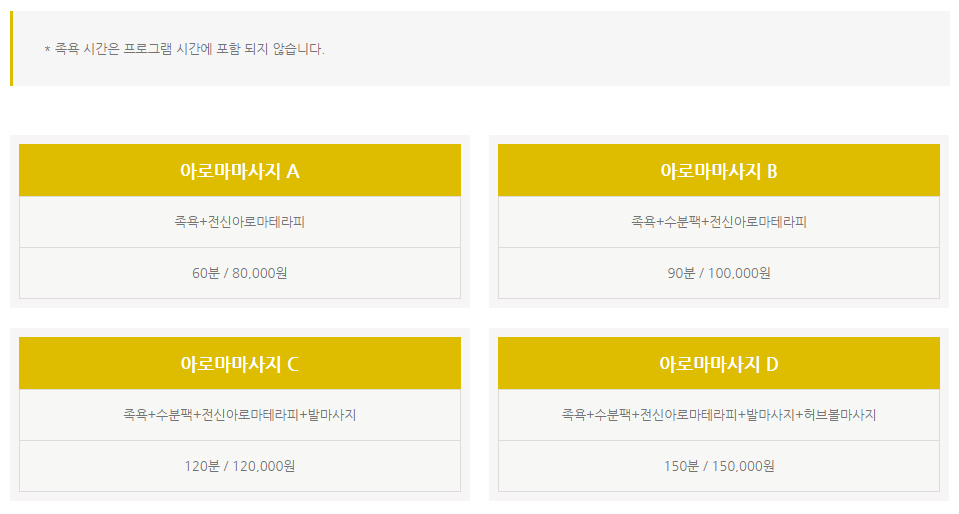Click the 아로마마사지 D header

[719, 363]
